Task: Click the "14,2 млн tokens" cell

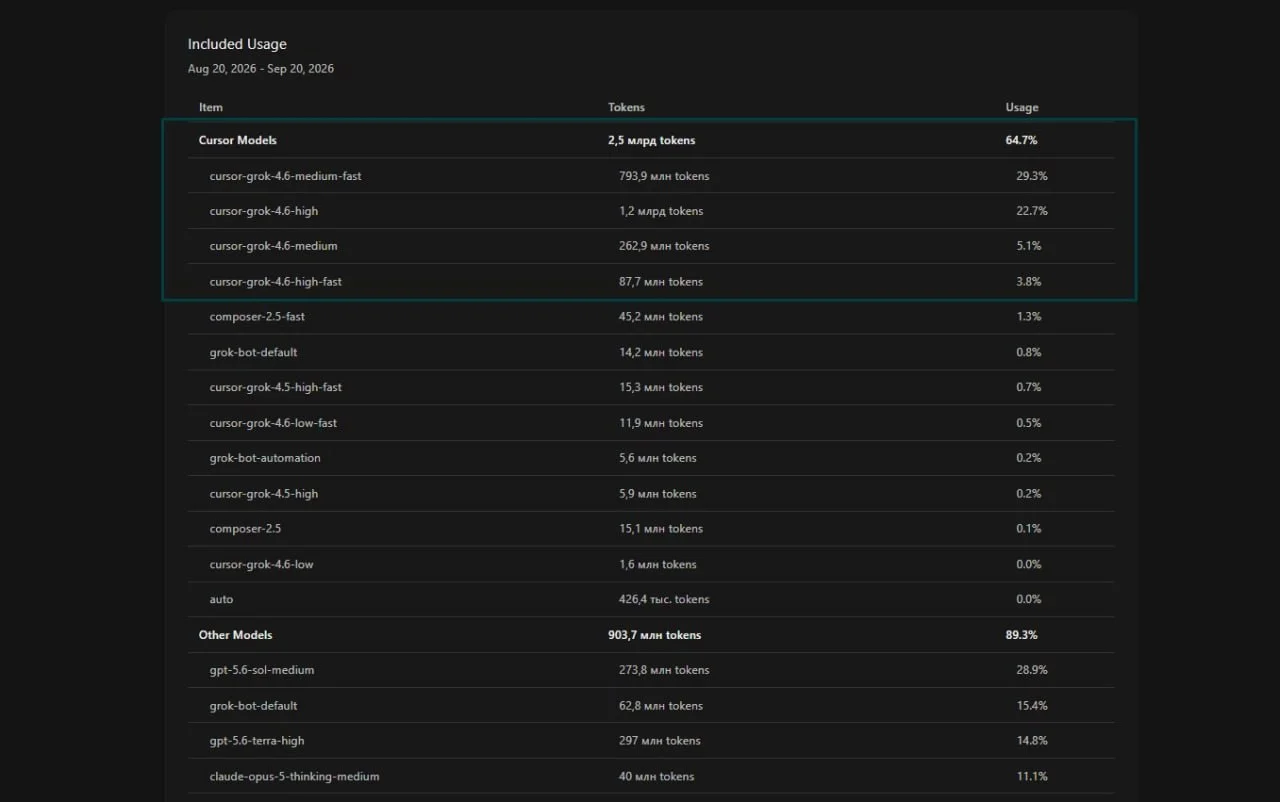Action: click(661, 352)
